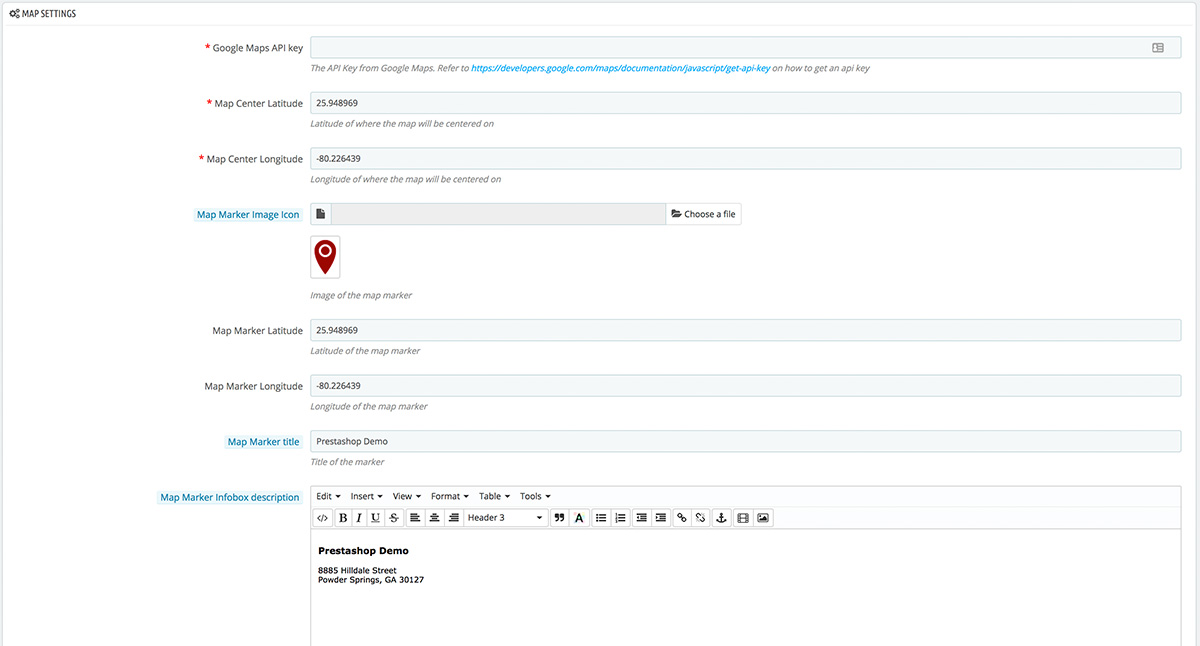Open the Tools menu in editor
The width and height of the screenshot is (1200, 646).
point(535,496)
